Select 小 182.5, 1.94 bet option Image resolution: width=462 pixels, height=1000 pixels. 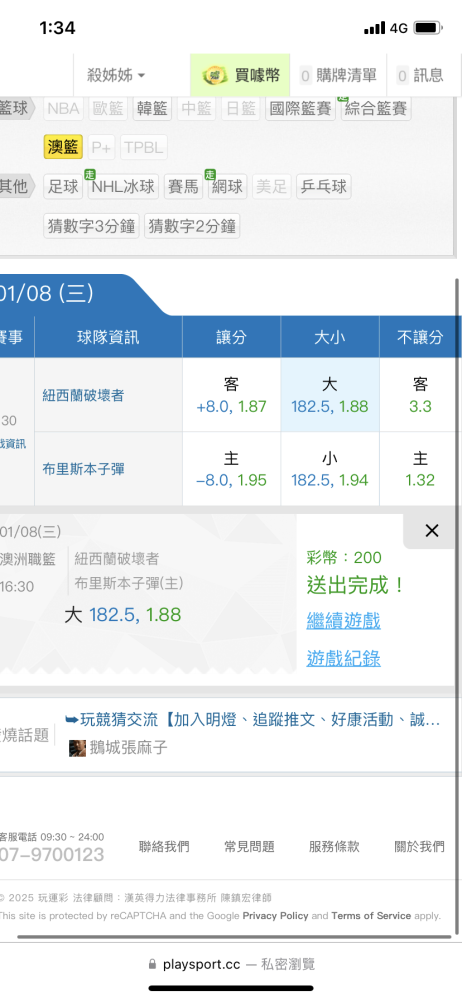coord(330,469)
